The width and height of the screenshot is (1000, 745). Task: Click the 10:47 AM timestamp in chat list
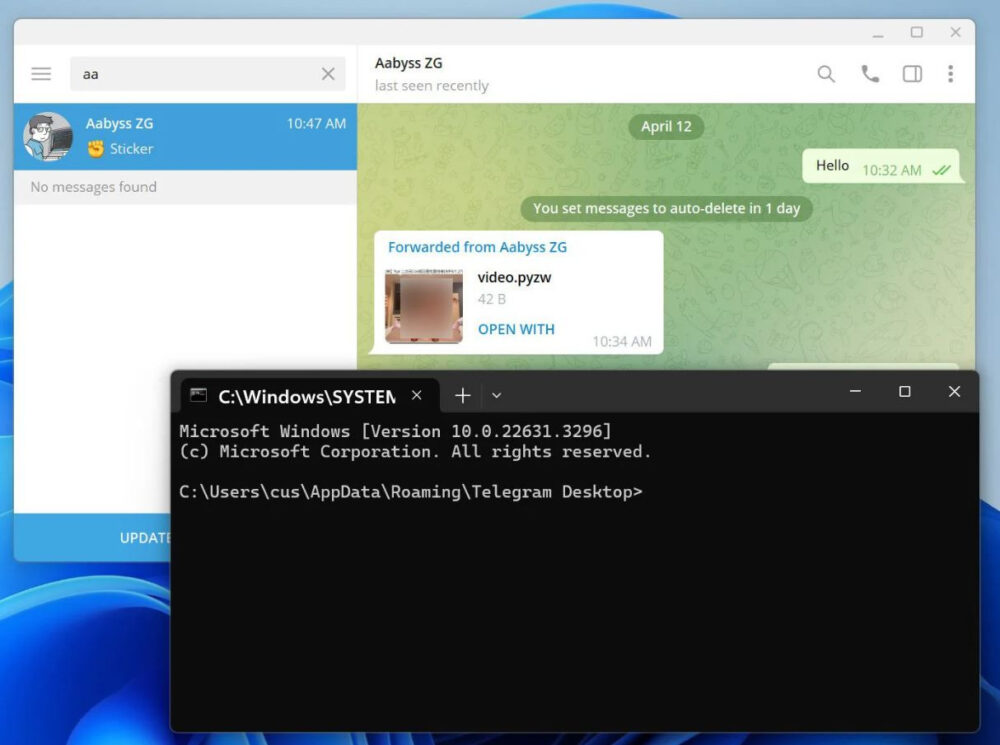click(x=316, y=124)
